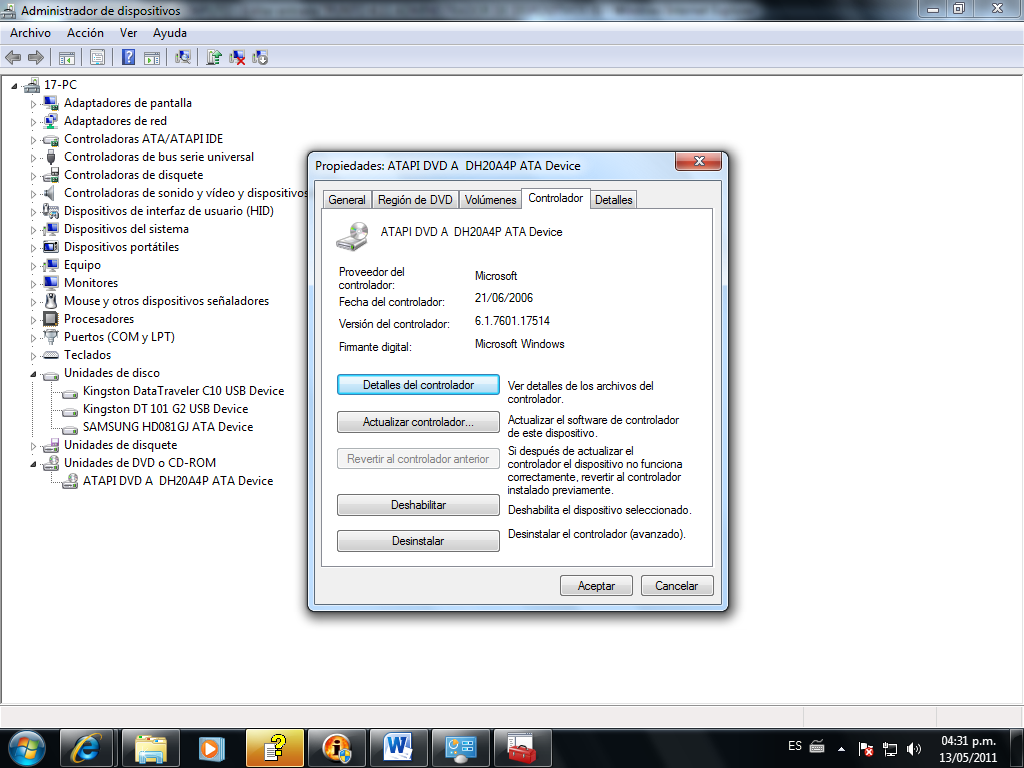The image size is (1024, 768).
Task: Click the ES language indicator
Action: [795, 746]
